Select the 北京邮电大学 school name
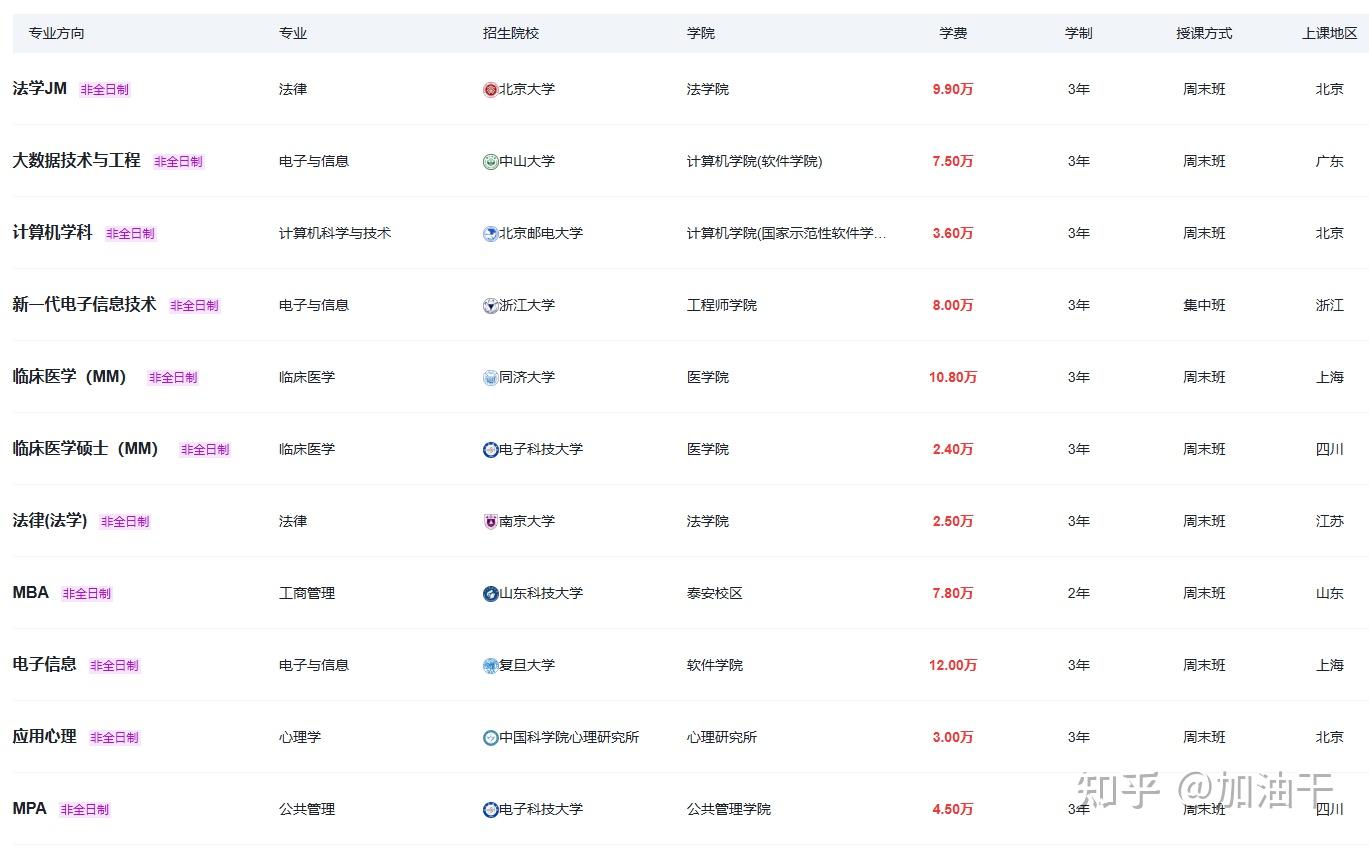 (541, 233)
